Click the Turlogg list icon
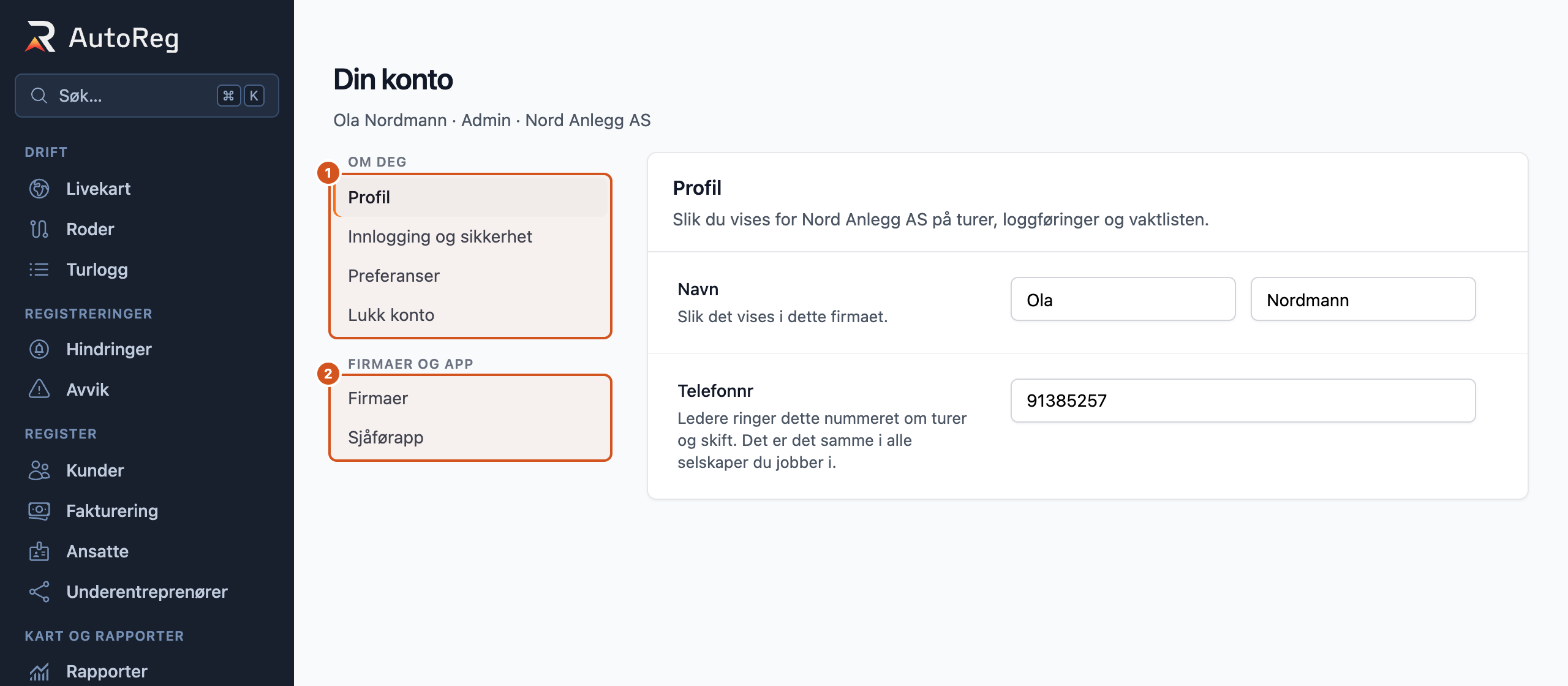 39,269
